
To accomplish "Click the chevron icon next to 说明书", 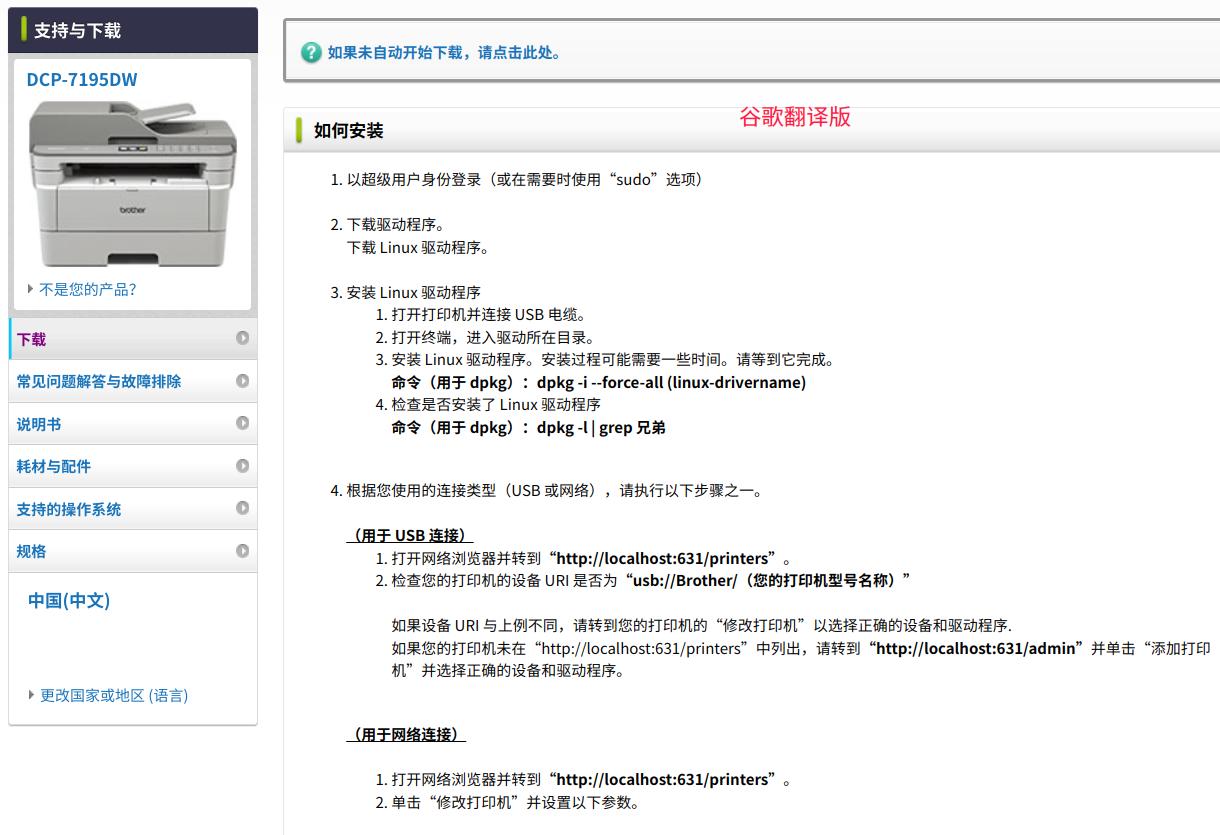I will click(x=243, y=424).
